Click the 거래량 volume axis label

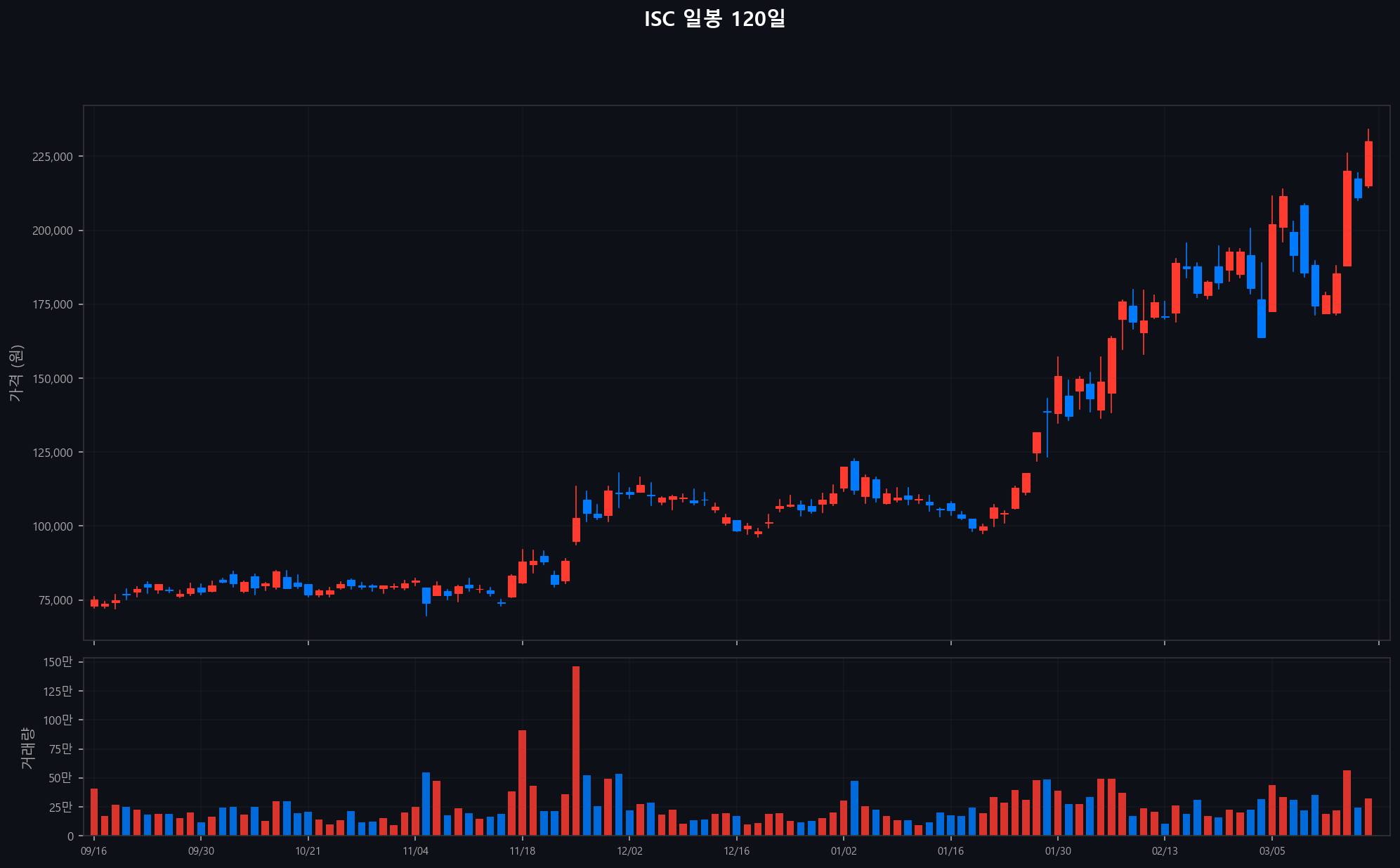point(27,748)
